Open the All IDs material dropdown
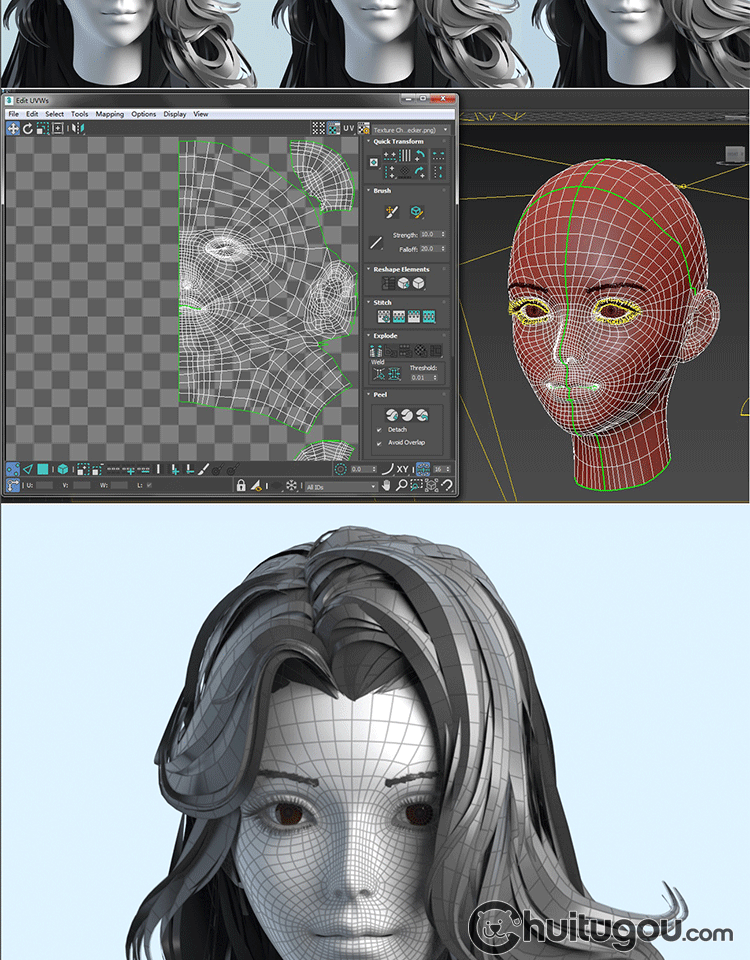 (341, 487)
